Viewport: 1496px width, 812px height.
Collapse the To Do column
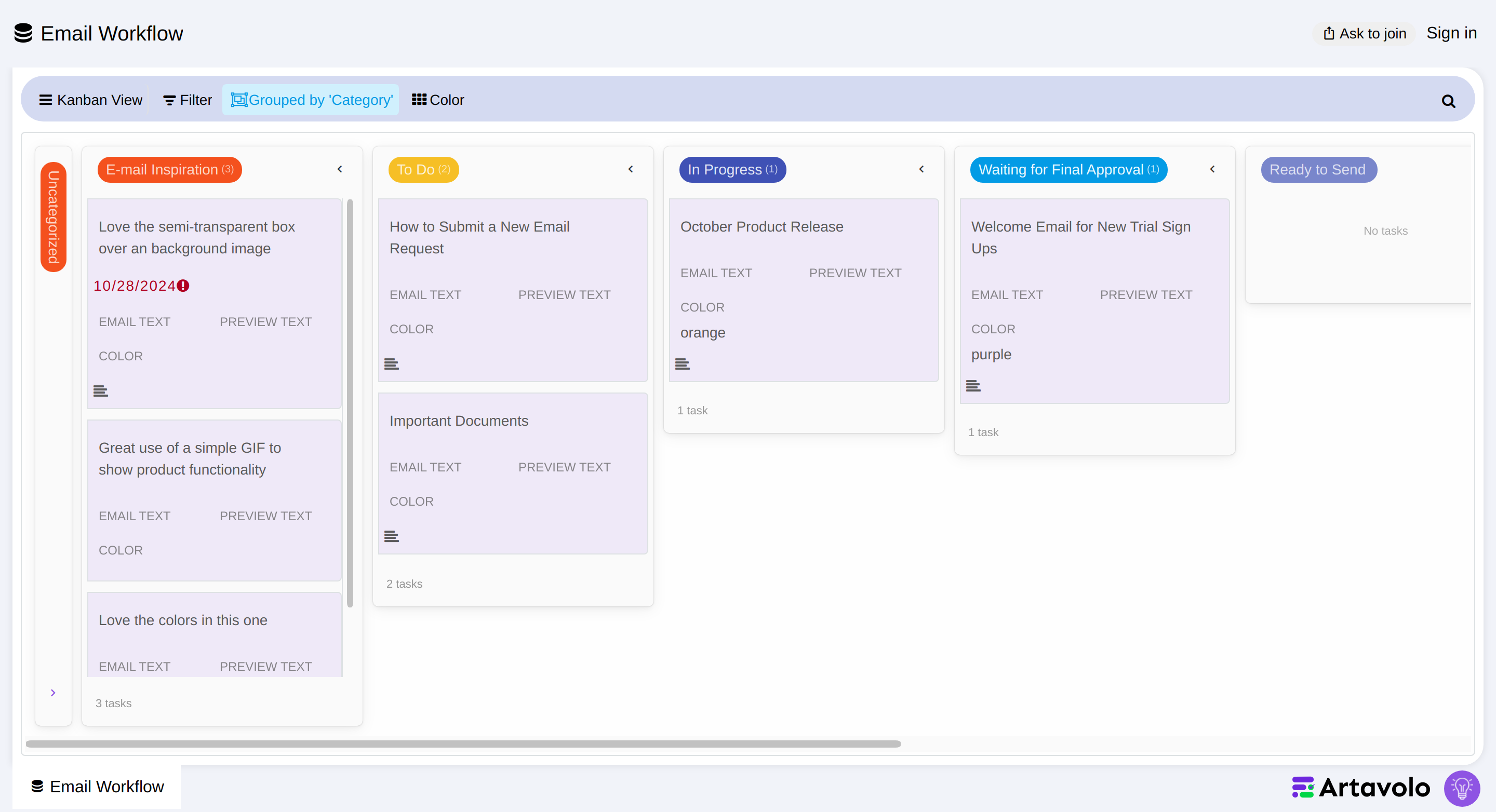pyautogui.click(x=631, y=169)
